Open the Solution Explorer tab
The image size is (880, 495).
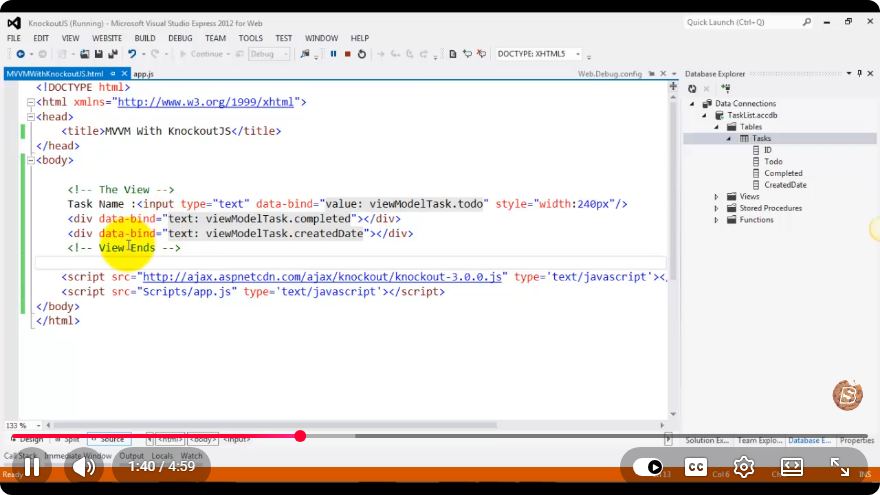[x=707, y=441]
